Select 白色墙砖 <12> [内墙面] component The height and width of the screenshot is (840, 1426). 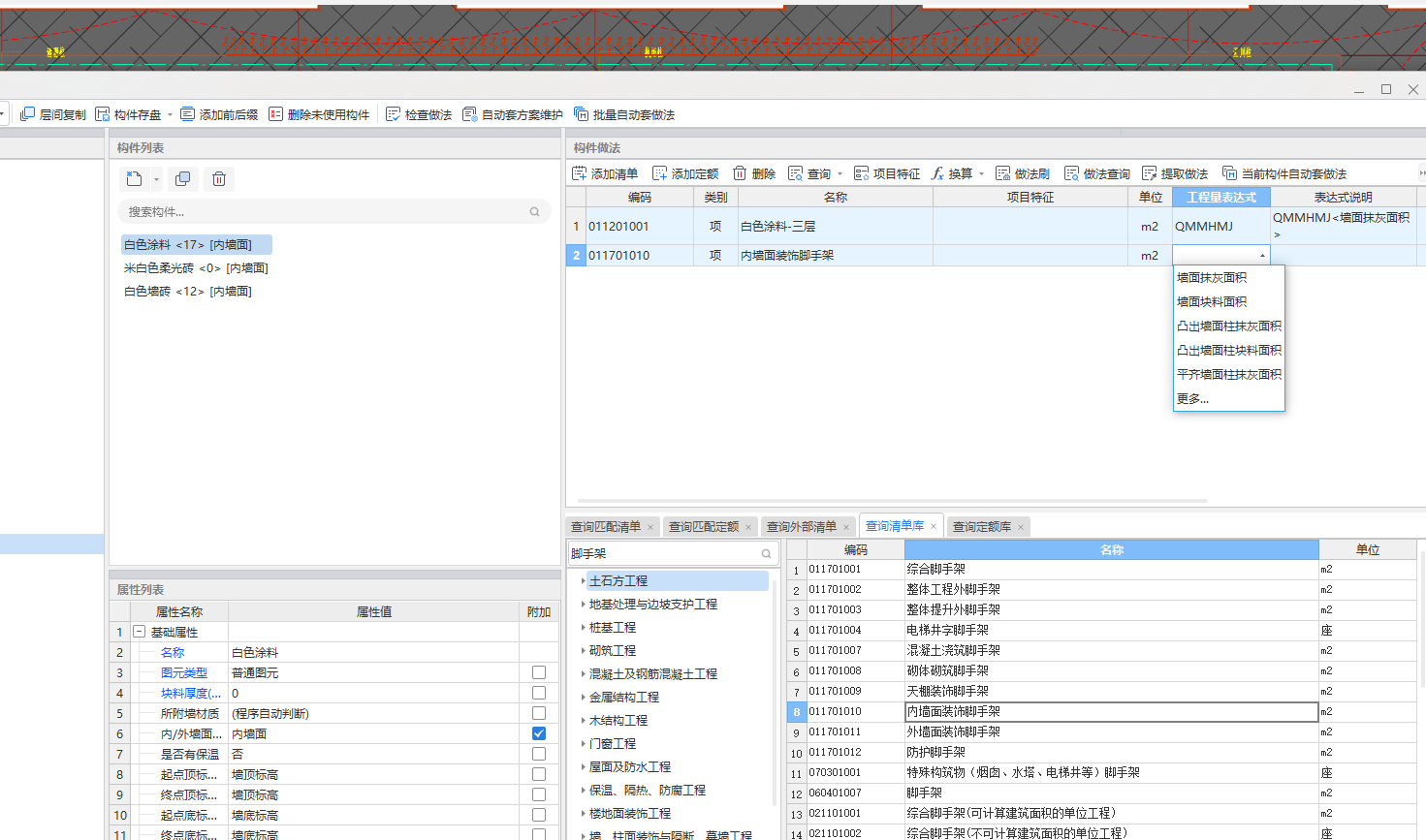pos(188,292)
